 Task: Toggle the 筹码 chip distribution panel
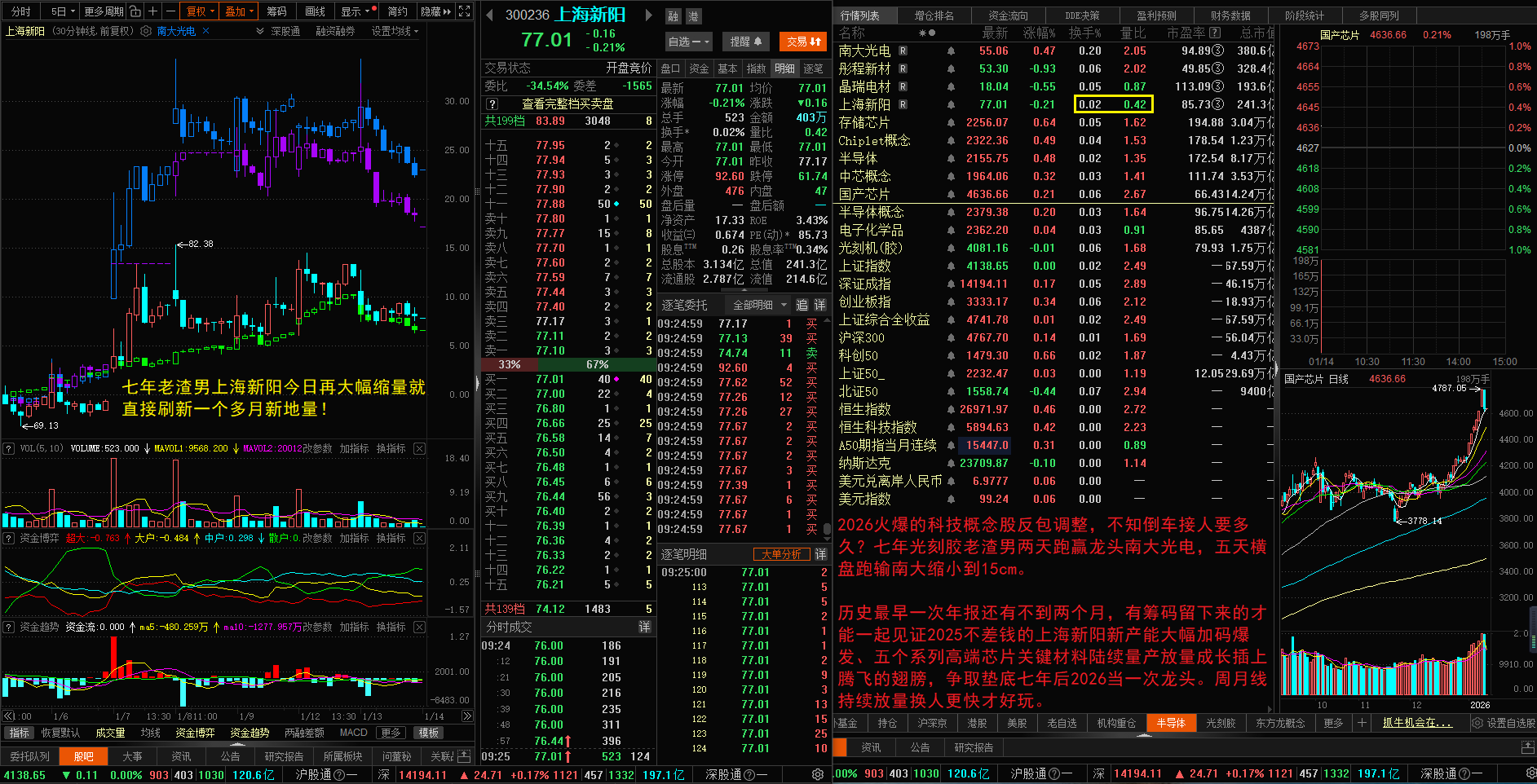coord(277,11)
